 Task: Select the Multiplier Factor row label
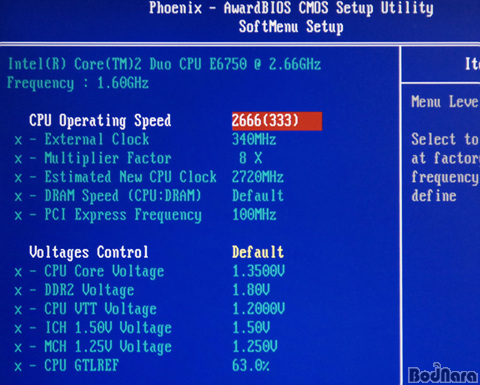pos(108,158)
